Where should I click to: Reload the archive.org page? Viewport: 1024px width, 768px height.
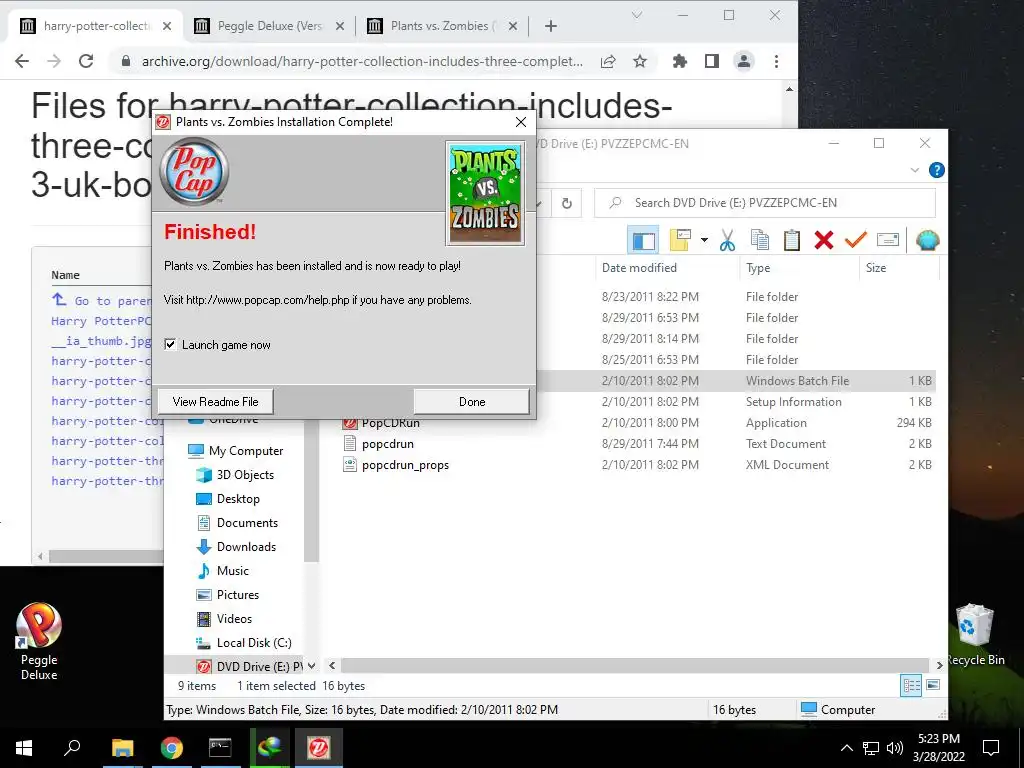tap(86, 61)
